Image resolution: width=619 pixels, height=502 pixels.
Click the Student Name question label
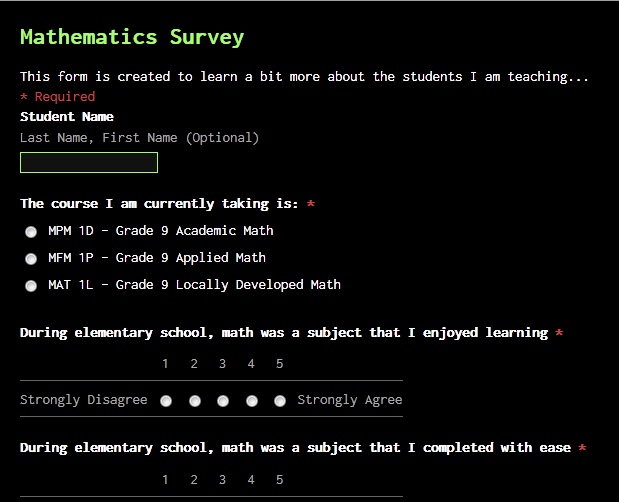67,117
